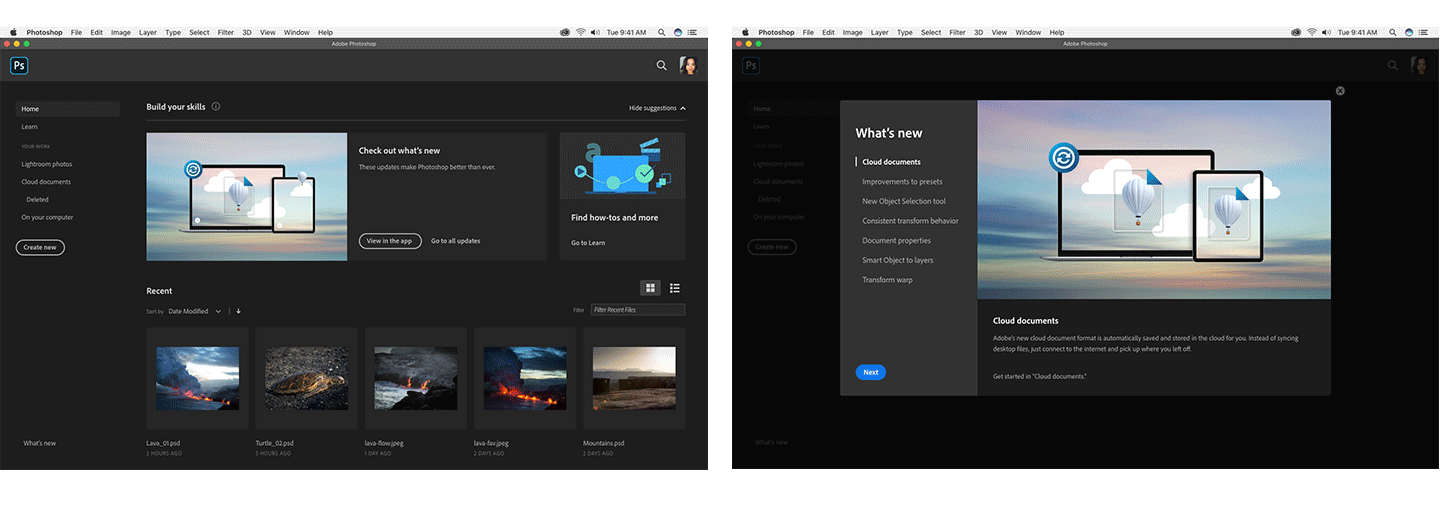This screenshot has width=1440, height=508.
Task: Open Mountains.psd thumbnail
Action: (634, 378)
